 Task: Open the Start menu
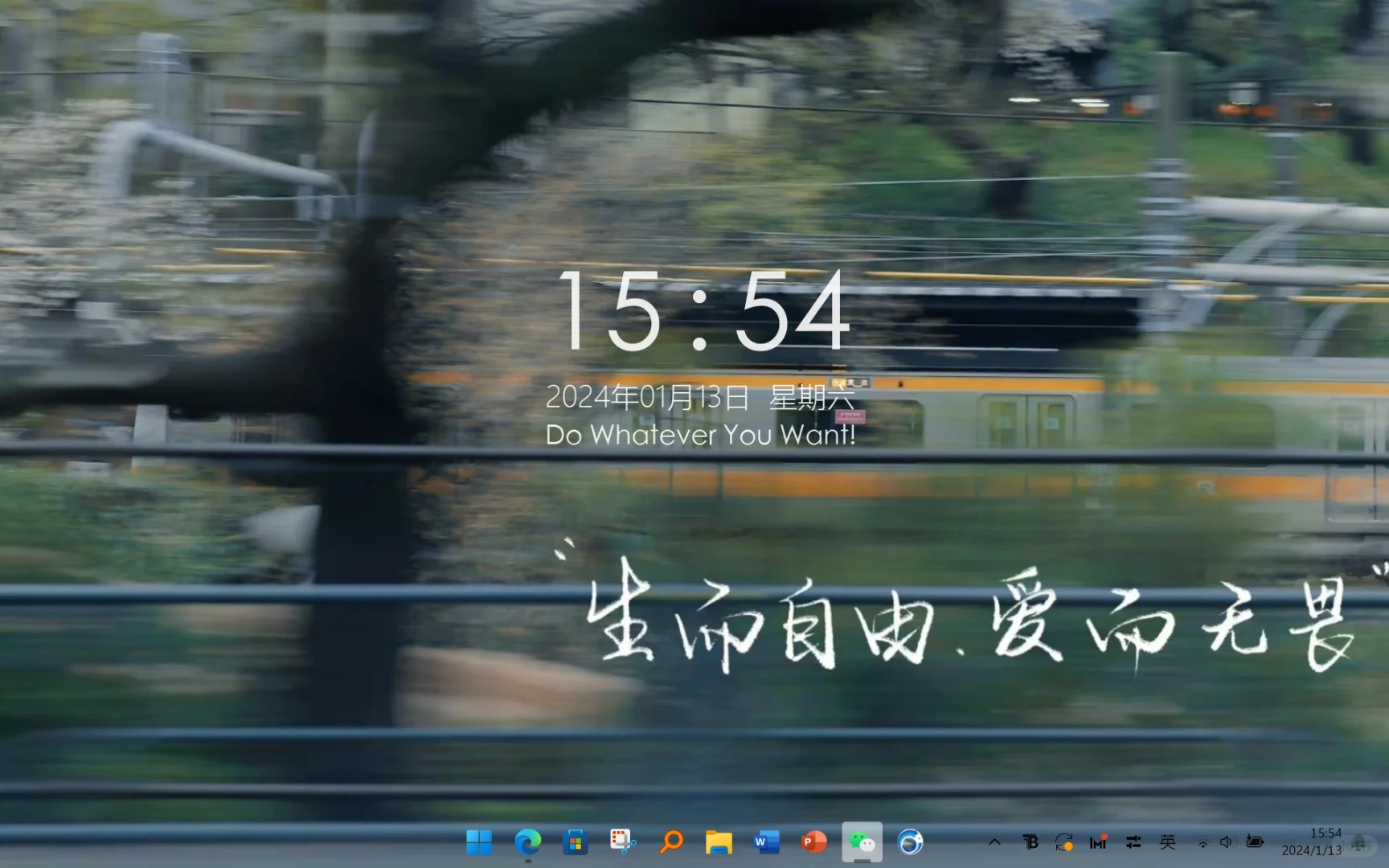[x=479, y=842]
